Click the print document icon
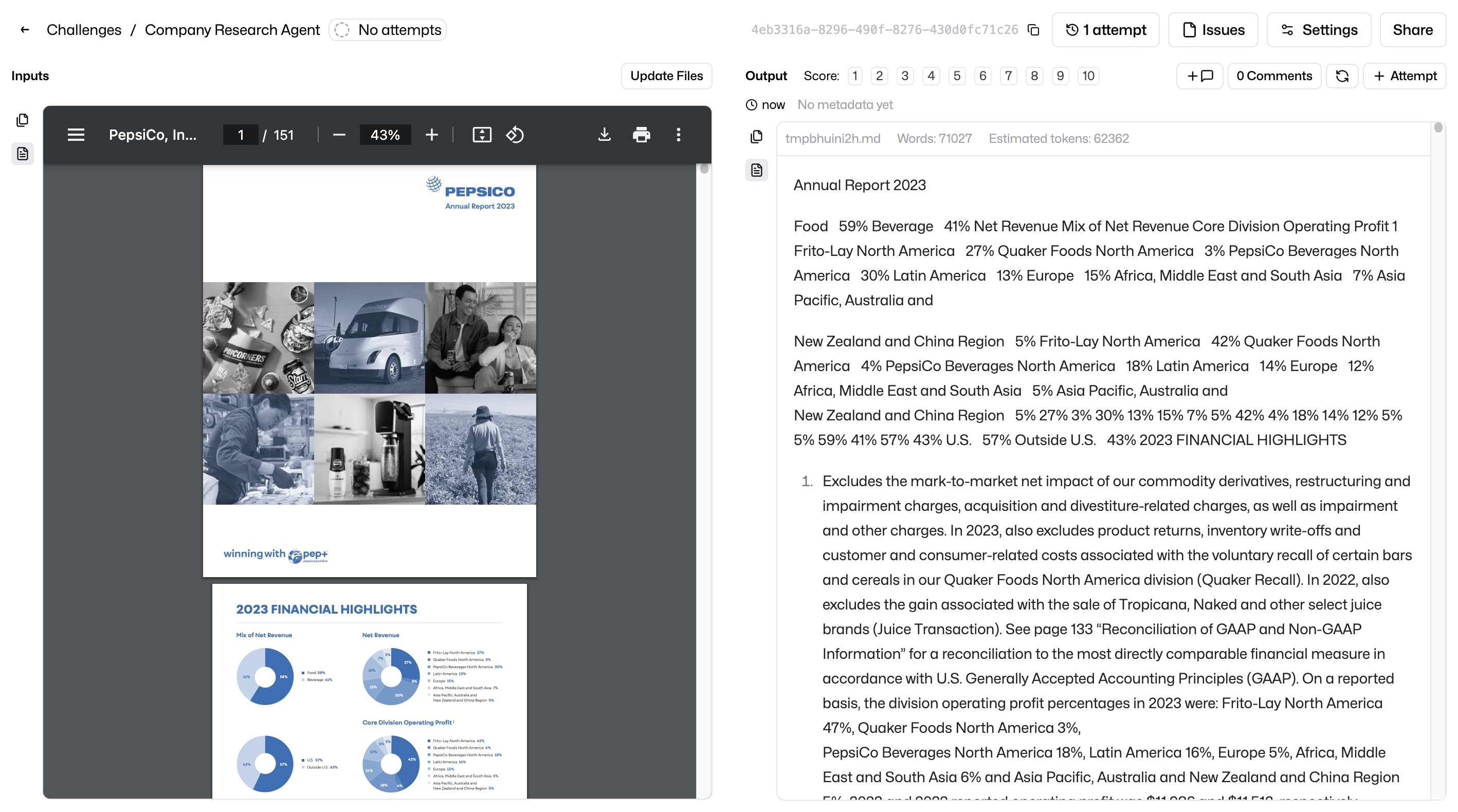This screenshot has height=812, width=1458. click(x=640, y=134)
